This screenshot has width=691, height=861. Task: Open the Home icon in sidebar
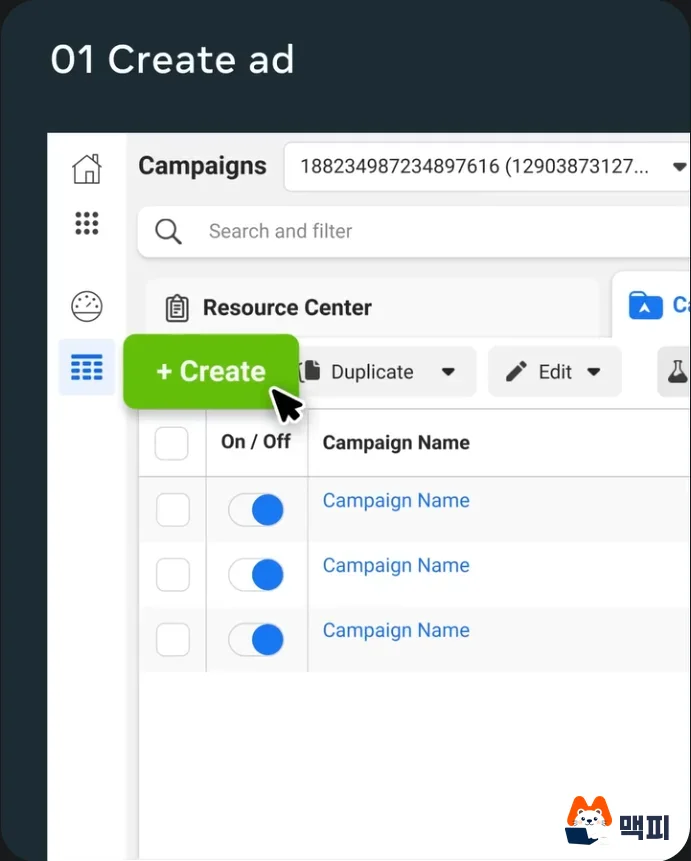[87, 169]
